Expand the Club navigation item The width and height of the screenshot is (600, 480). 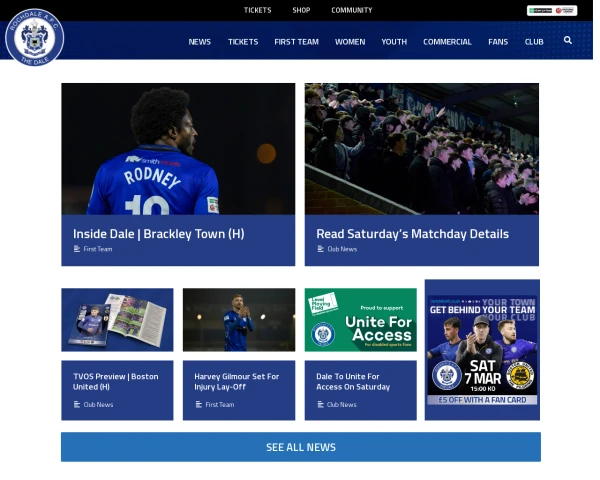coord(534,42)
